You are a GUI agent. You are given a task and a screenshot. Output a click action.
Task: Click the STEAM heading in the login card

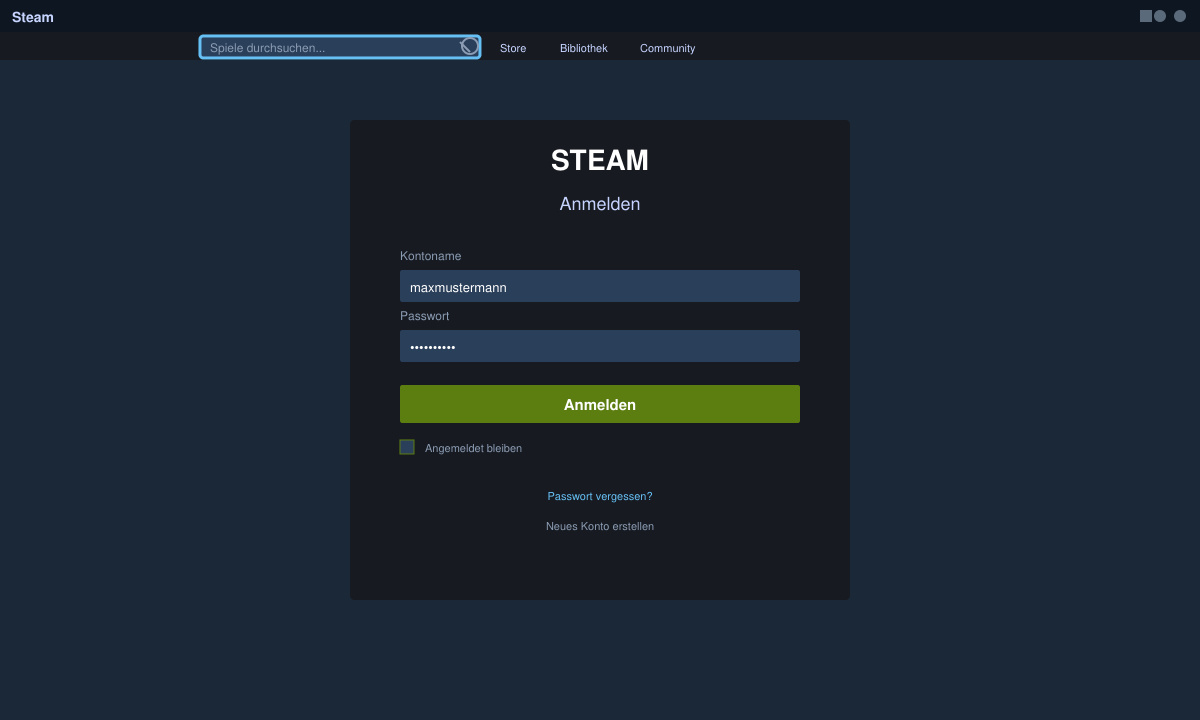[600, 160]
